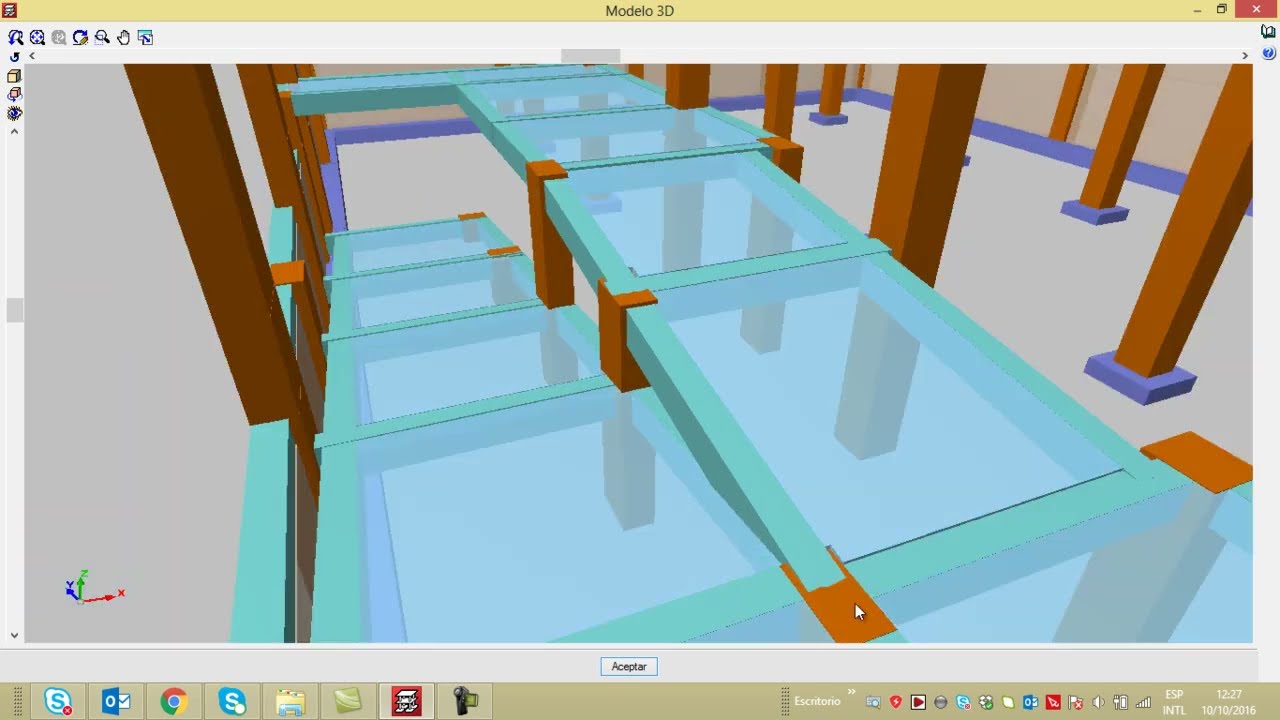Open the clock showing 12:27
Image resolution: width=1280 pixels, height=720 pixels.
pos(1229,702)
